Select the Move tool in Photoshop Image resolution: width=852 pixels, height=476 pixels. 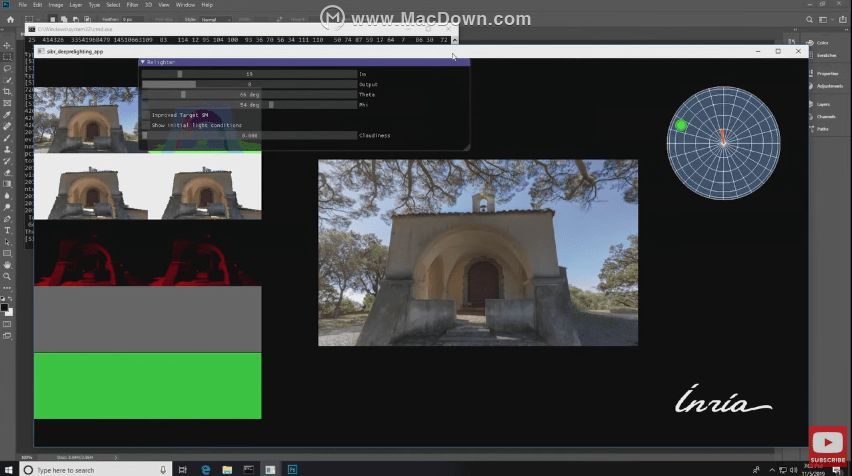tap(7, 45)
